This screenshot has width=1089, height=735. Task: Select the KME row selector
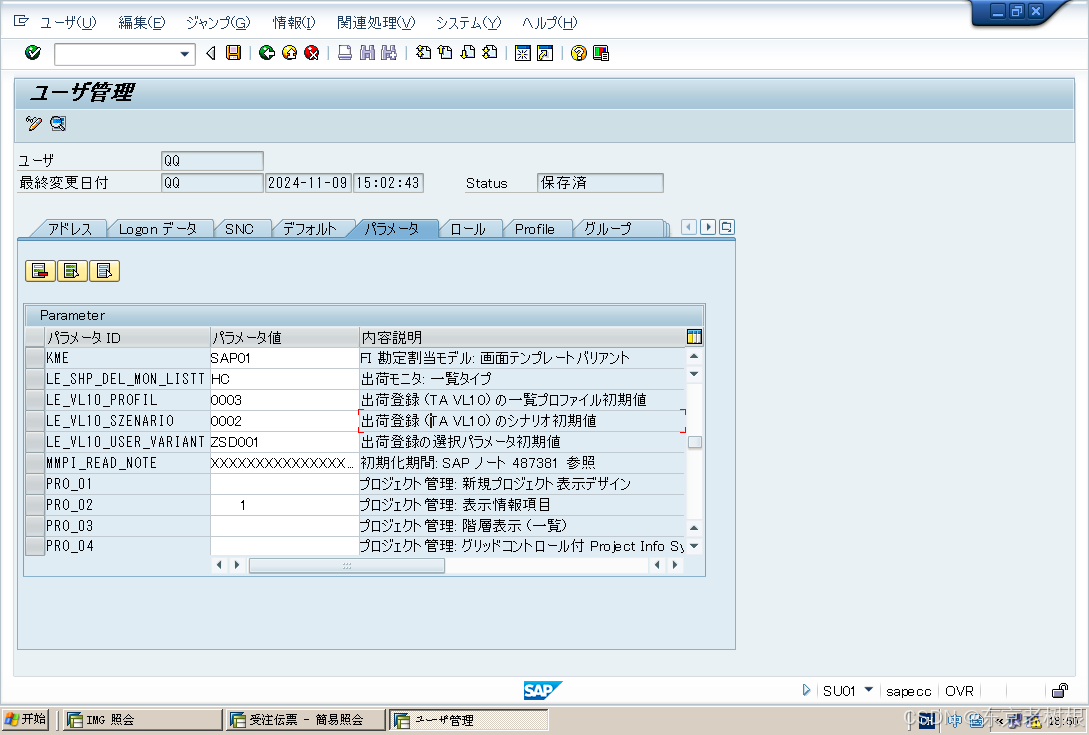pyautogui.click(x=35, y=358)
